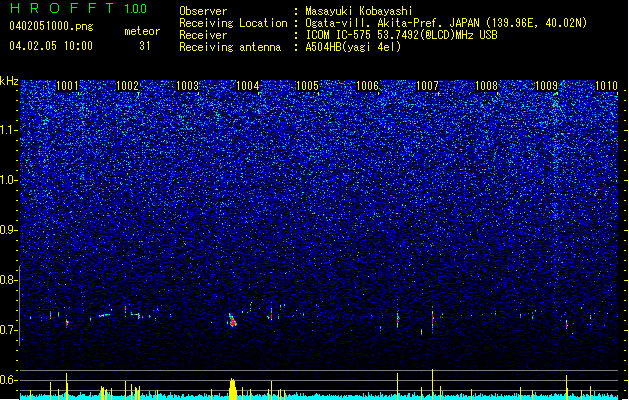Select Ogata-vill. Akita-Pref. JAPAN location text

[x=446, y=23]
